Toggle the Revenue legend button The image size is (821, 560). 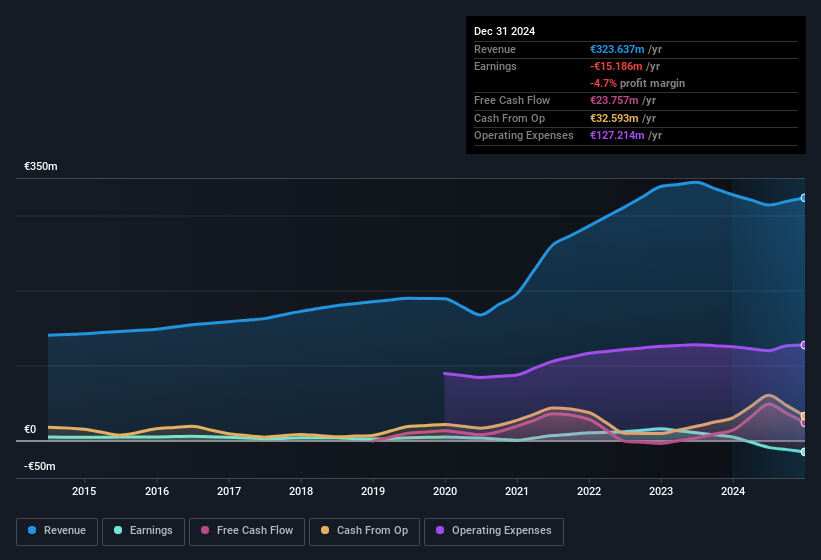(57, 531)
